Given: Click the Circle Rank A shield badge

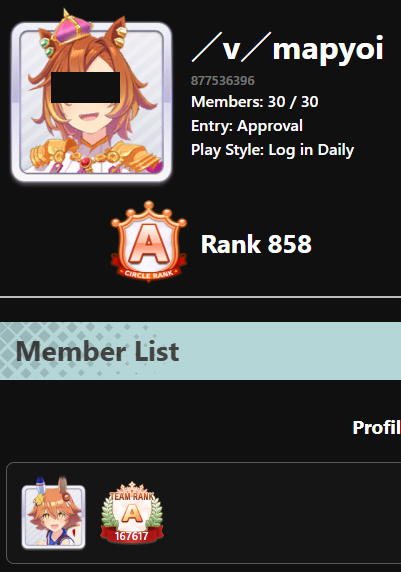Looking at the screenshot, I should click(149, 241).
